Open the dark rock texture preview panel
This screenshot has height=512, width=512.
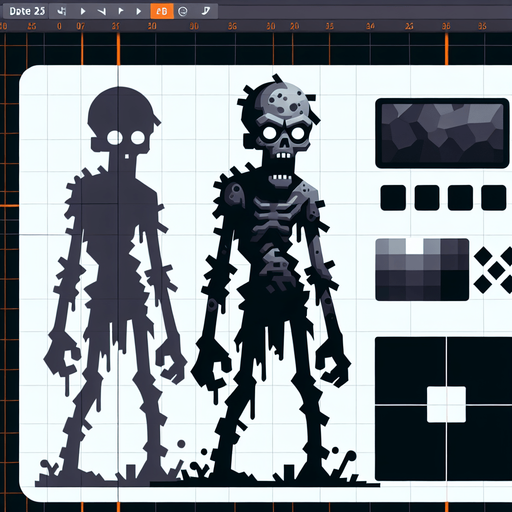[442, 133]
